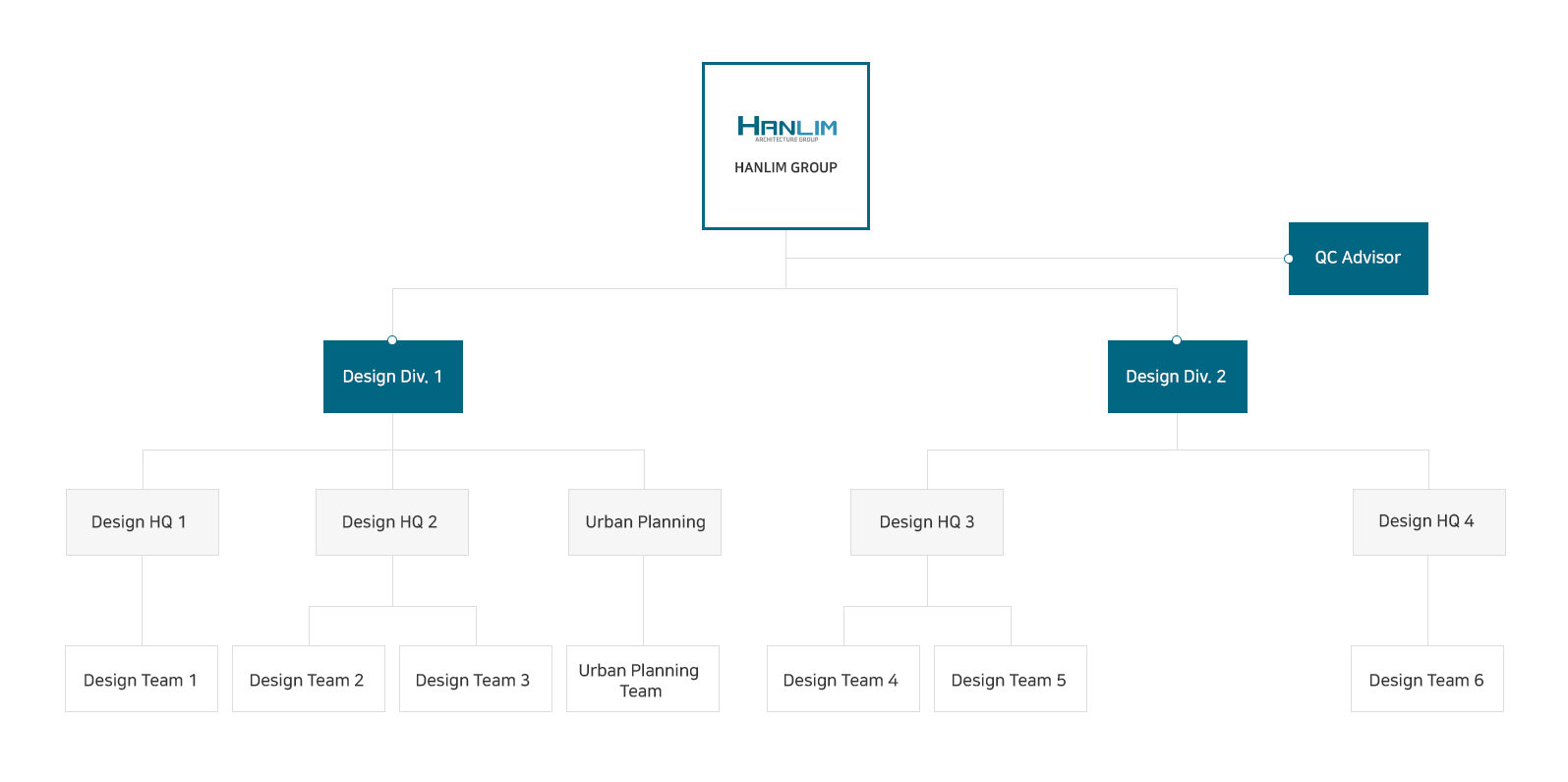Select the Design Team 6 box

[1427, 679]
